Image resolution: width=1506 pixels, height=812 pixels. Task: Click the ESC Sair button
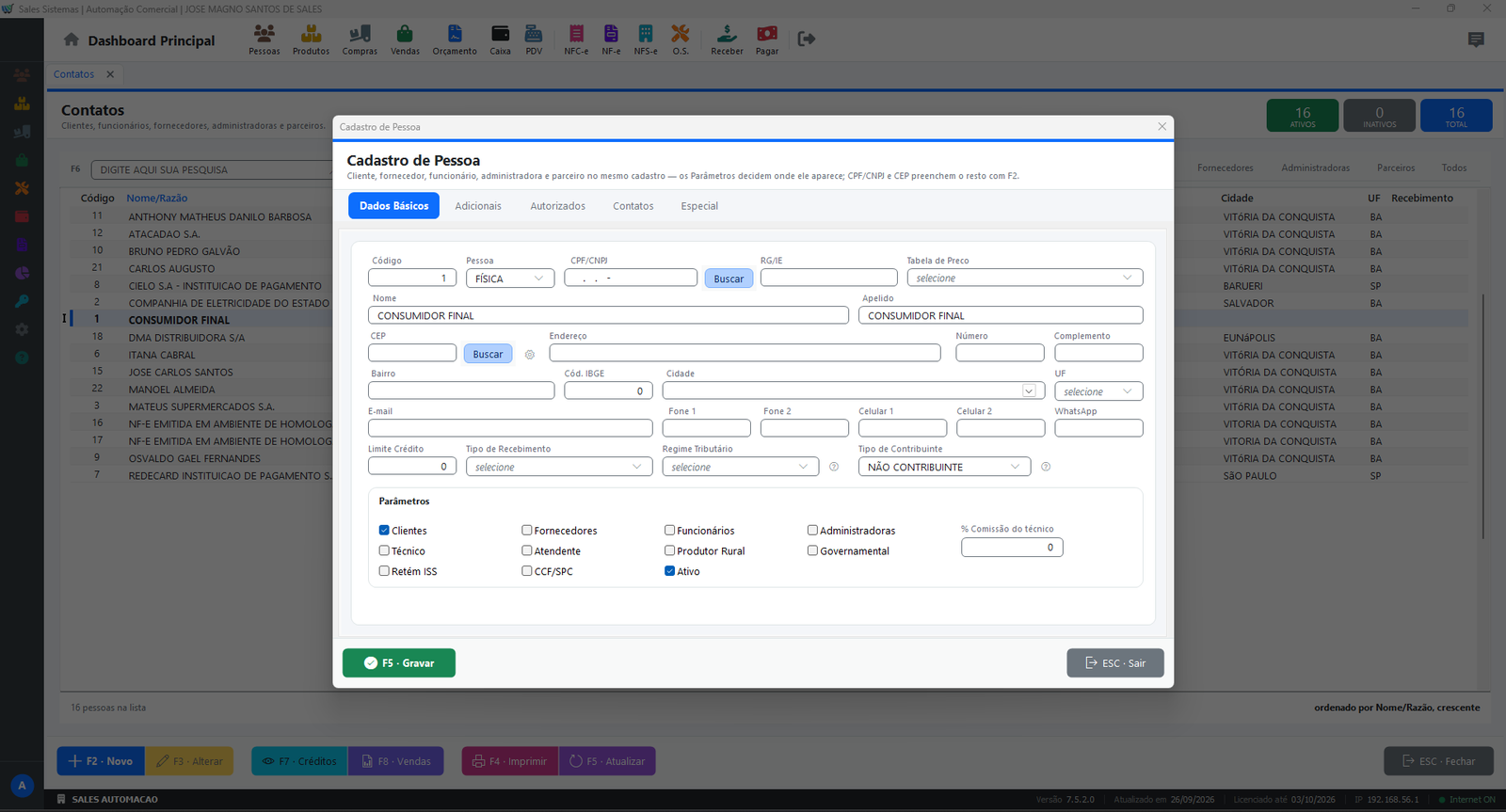1115,662
